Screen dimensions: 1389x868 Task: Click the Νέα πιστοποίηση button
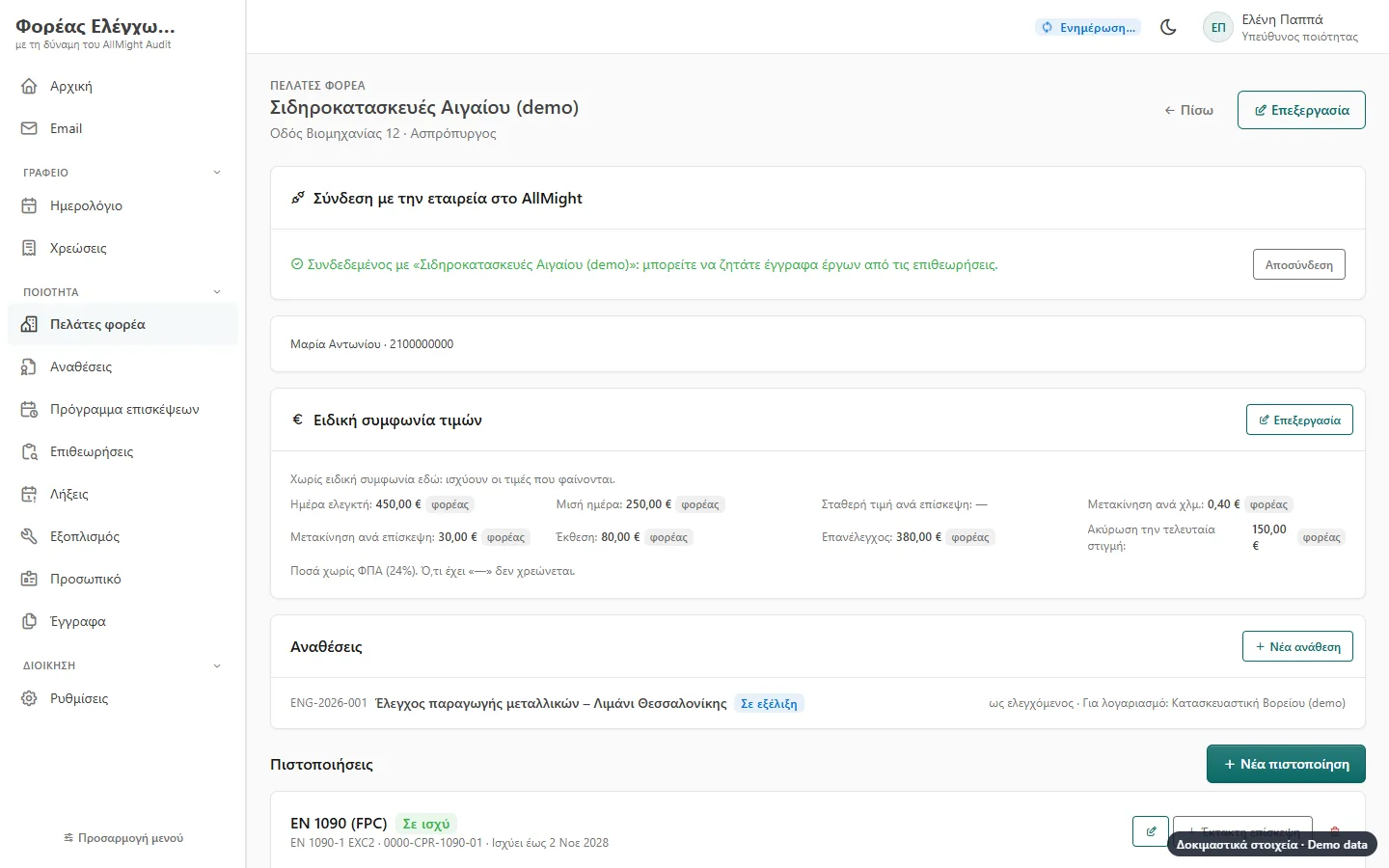1286,764
